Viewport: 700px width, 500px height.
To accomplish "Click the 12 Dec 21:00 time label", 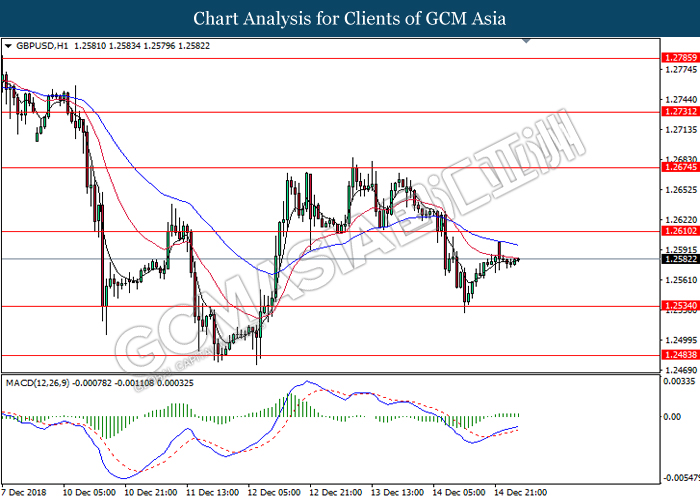I will point(335,492).
